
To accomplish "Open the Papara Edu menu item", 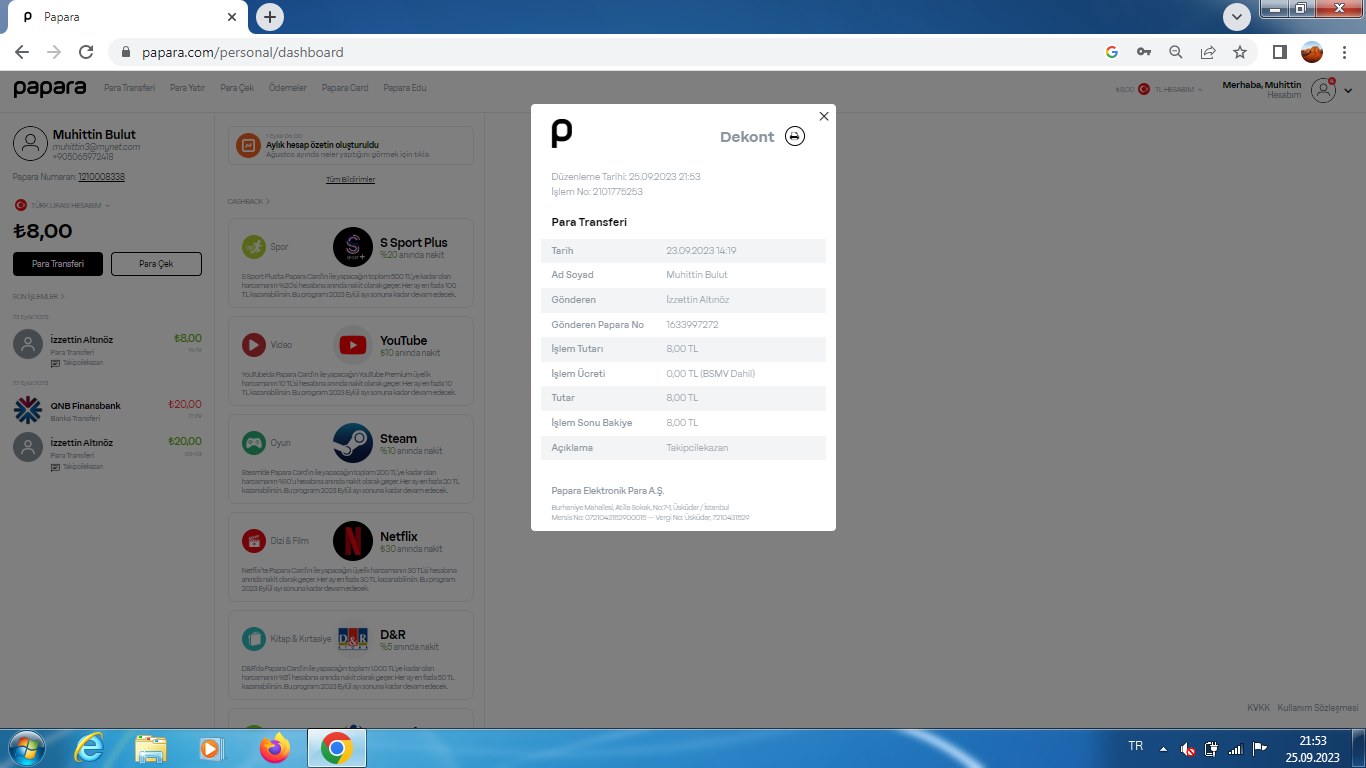I will [405, 88].
